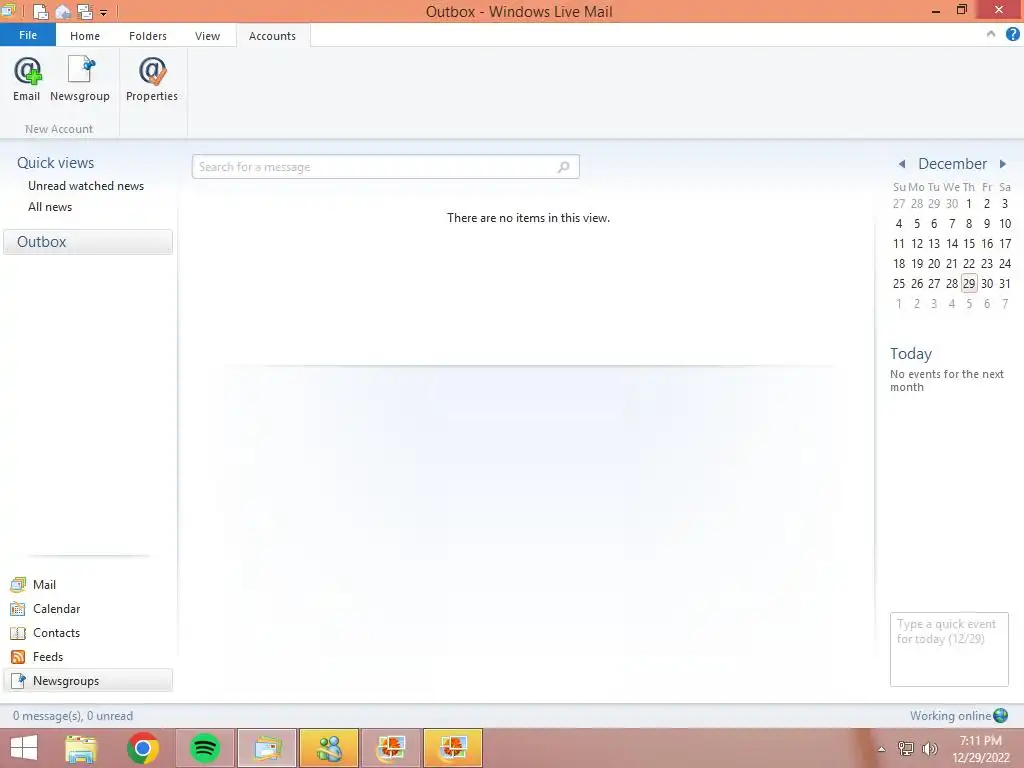Select the Accounts ribbon tab
This screenshot has height=768, width=1024.
272,36
